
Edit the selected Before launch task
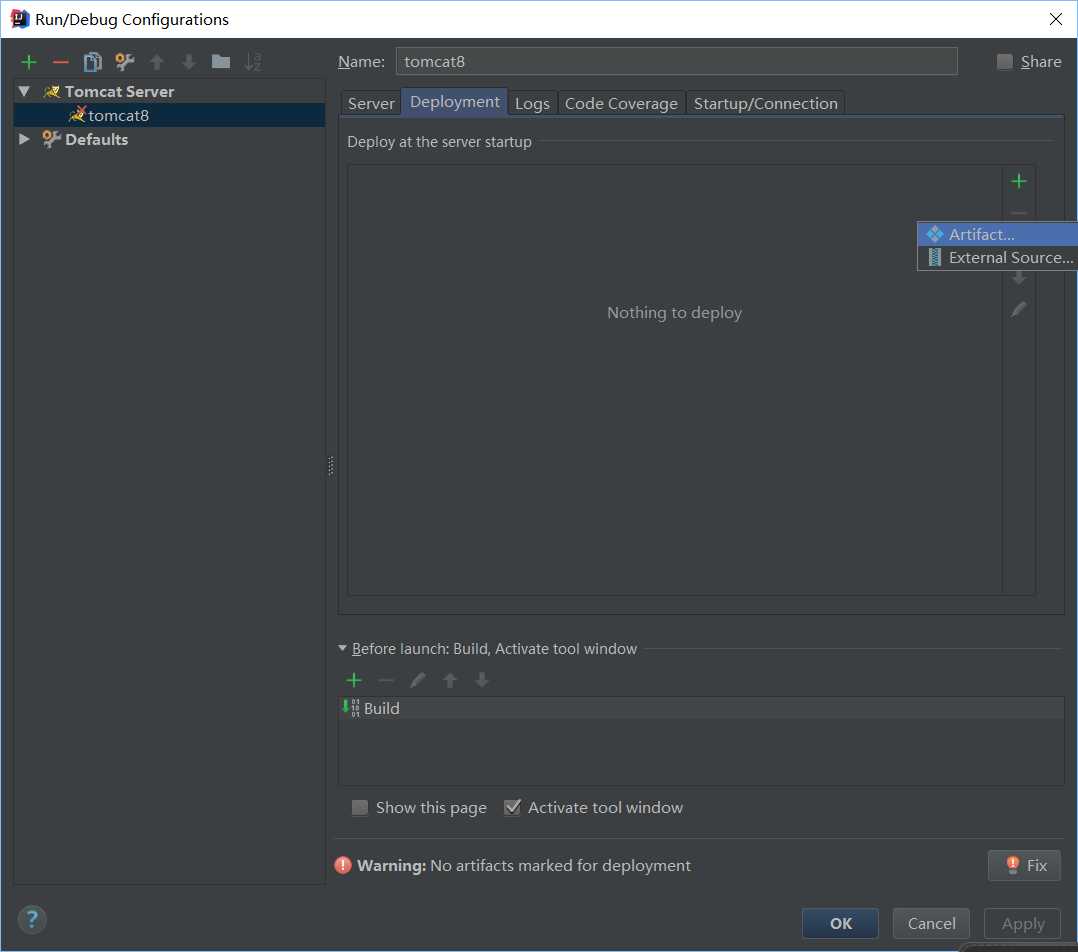pos(417,680)
